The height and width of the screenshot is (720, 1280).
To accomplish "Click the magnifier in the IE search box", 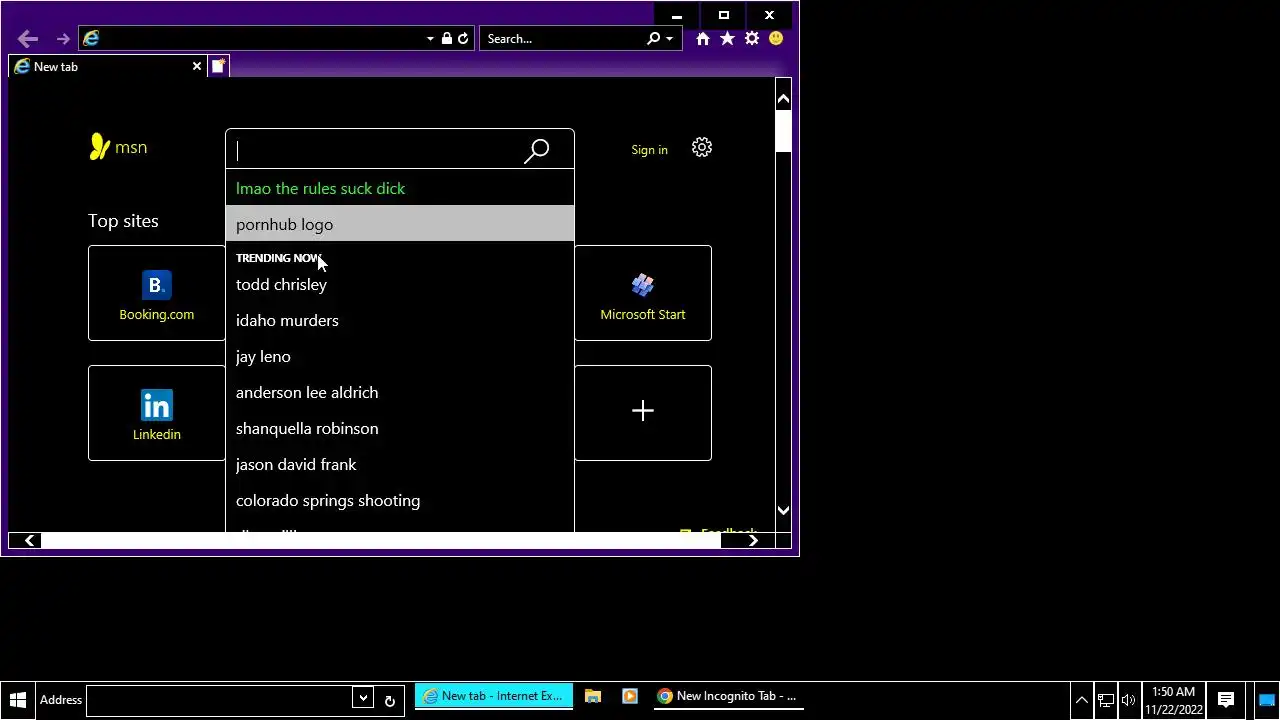I will point(654,39).
